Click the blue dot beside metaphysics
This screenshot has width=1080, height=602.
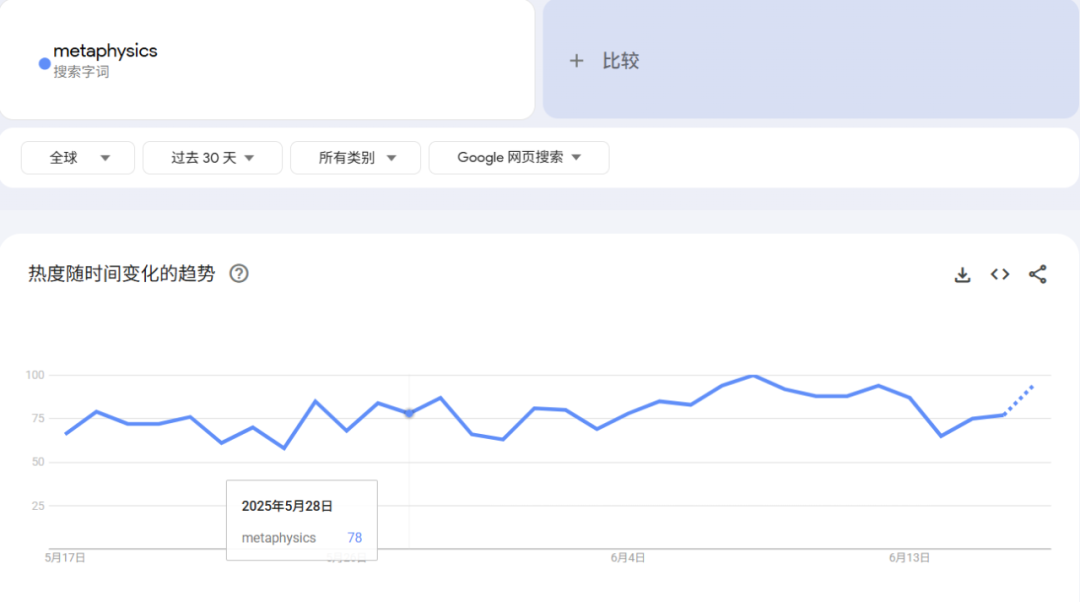point(44,63)
